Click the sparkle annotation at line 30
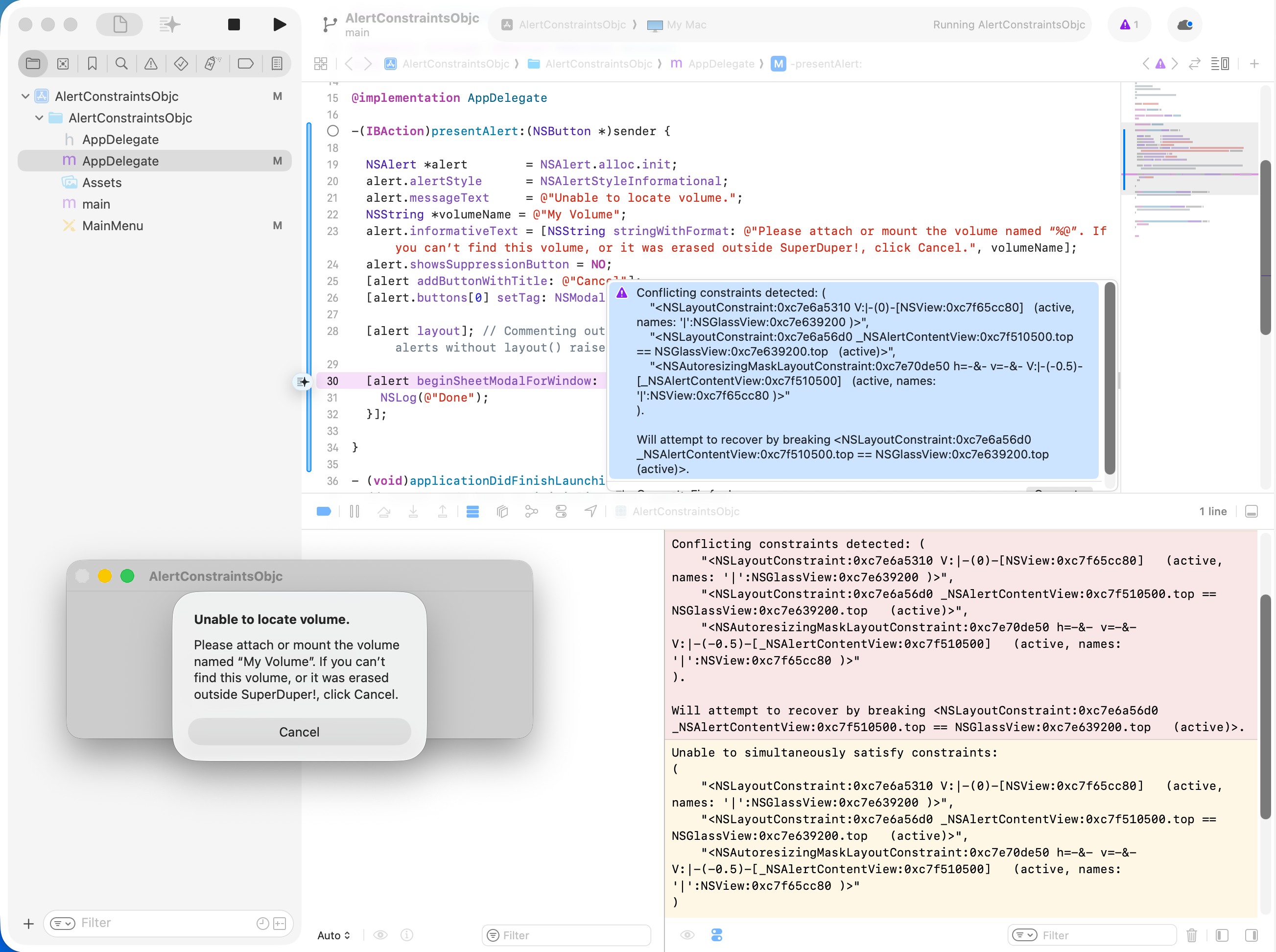 tap(303, 381)
